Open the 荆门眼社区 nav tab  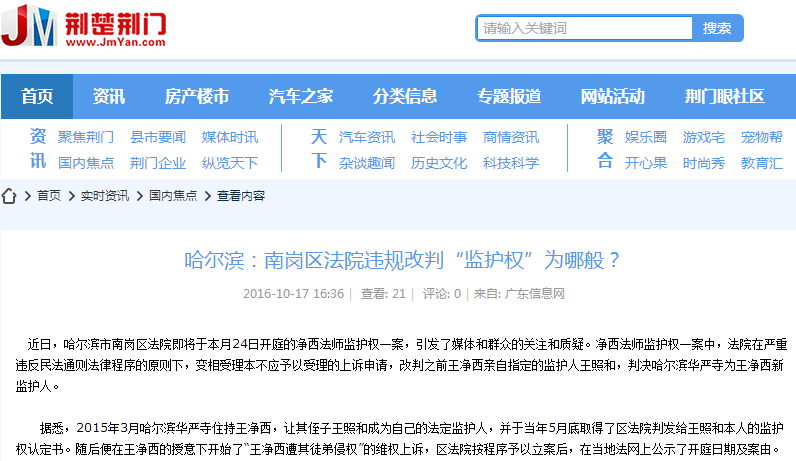coord(724,96)
